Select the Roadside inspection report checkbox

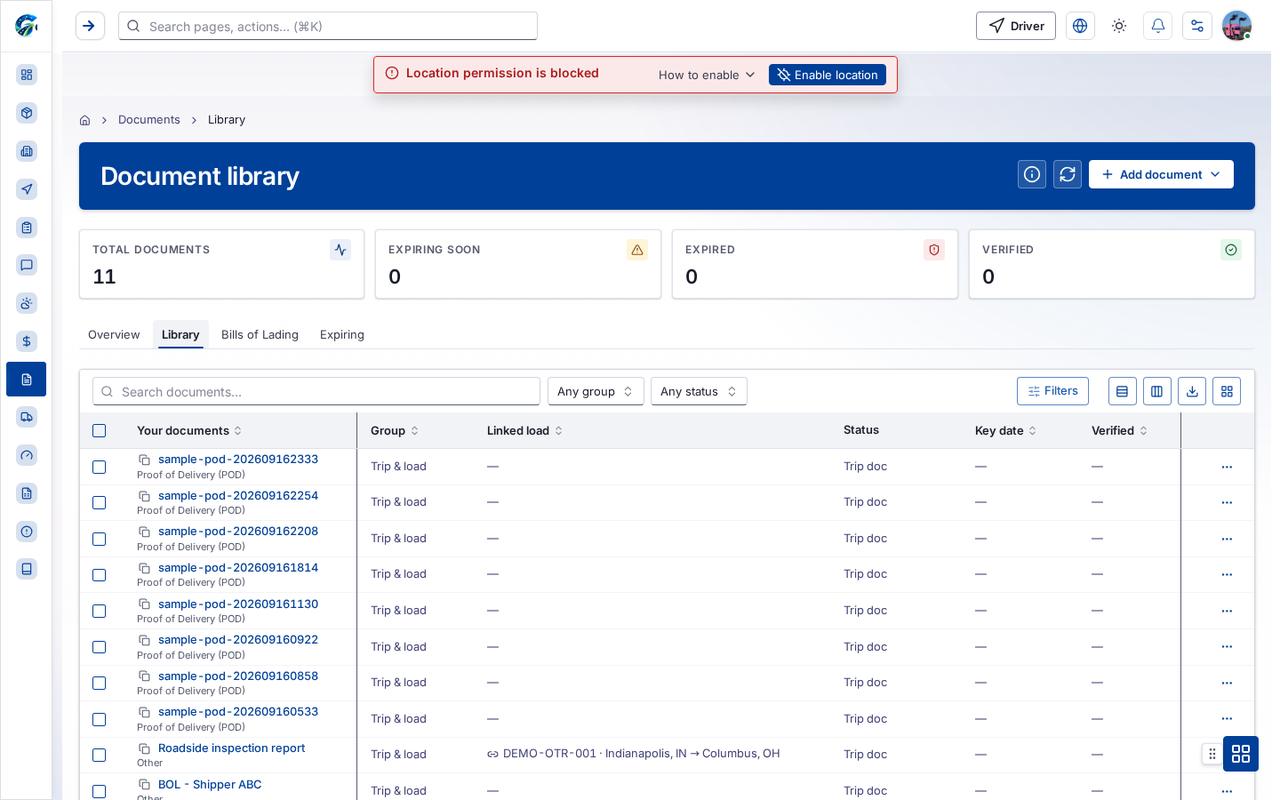99,755
